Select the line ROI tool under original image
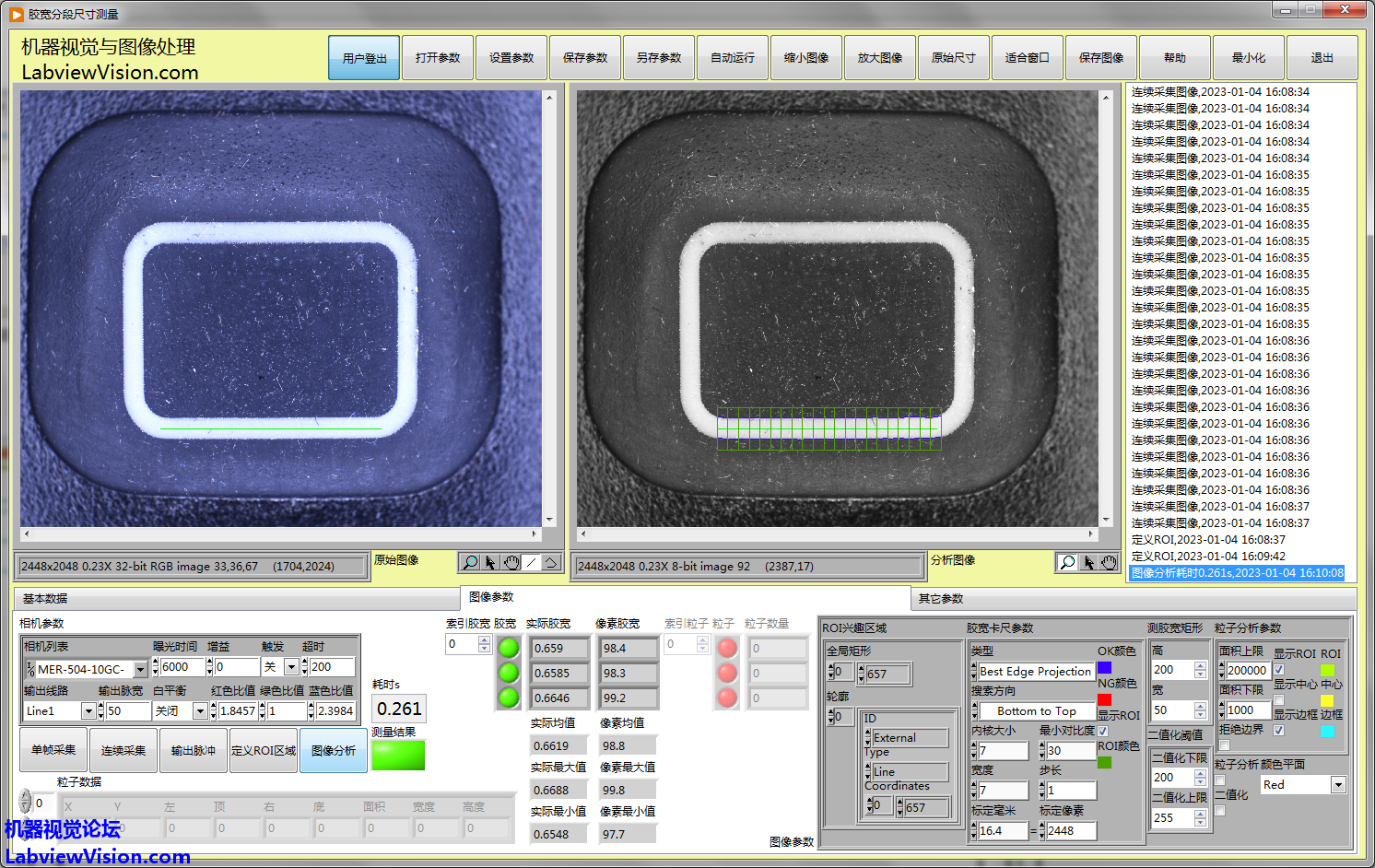Viewport: 1375px width, 868px height. [x=532, y=562]
